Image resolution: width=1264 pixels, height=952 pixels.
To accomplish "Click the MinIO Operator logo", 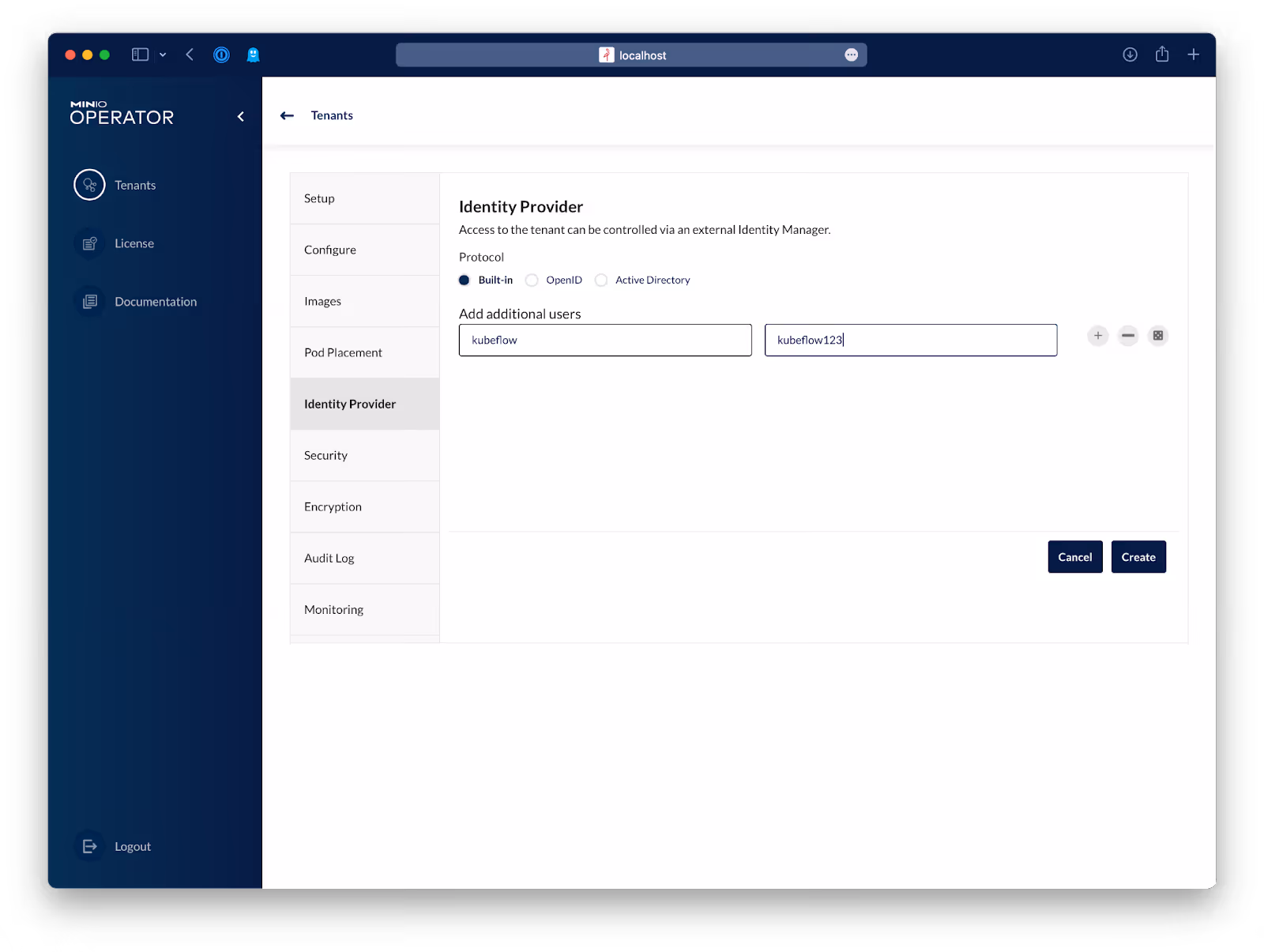I will coord(122,113).
